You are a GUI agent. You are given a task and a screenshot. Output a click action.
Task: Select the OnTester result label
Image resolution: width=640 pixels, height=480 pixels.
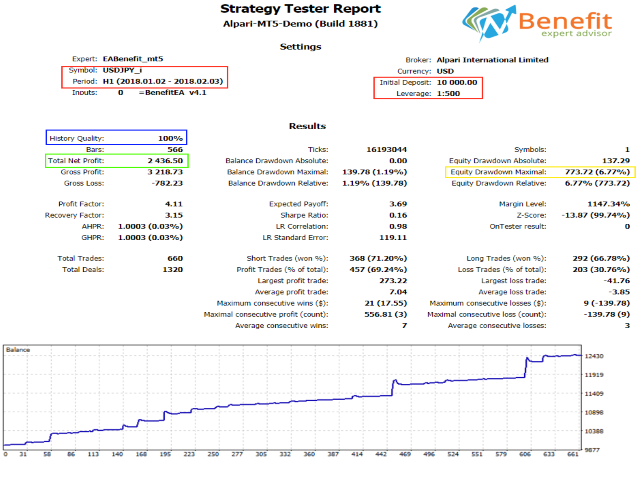pyautogui.click(x=518, y=226)
